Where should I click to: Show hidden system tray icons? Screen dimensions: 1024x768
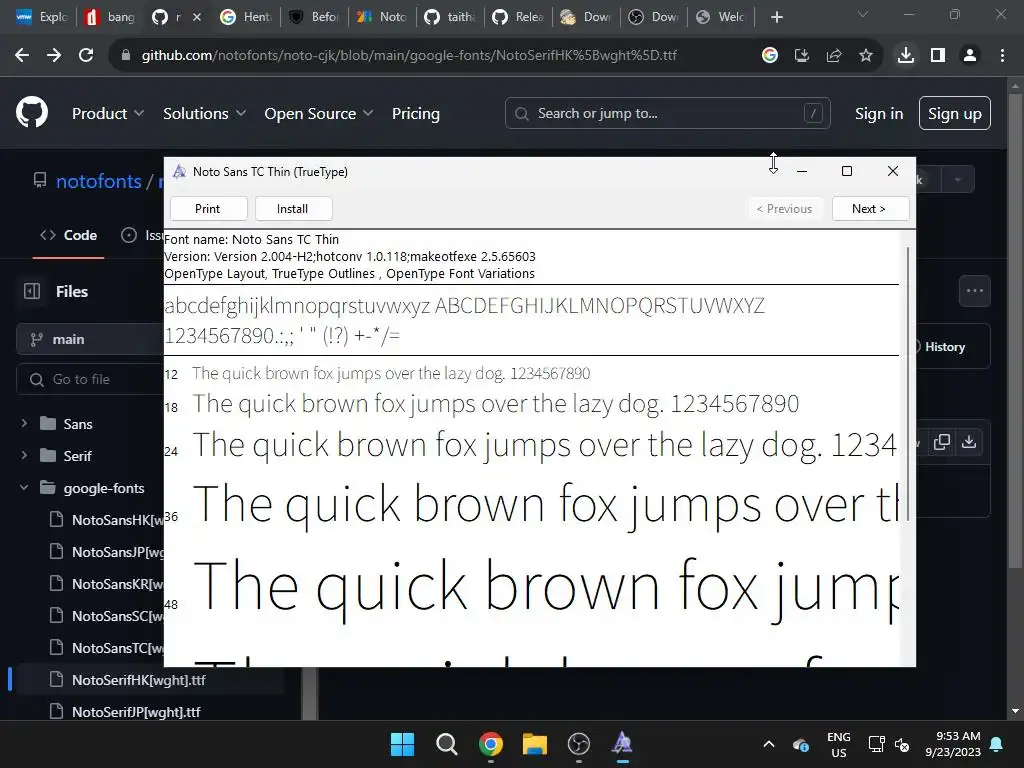pyautogui.click(x=769, y=744)
